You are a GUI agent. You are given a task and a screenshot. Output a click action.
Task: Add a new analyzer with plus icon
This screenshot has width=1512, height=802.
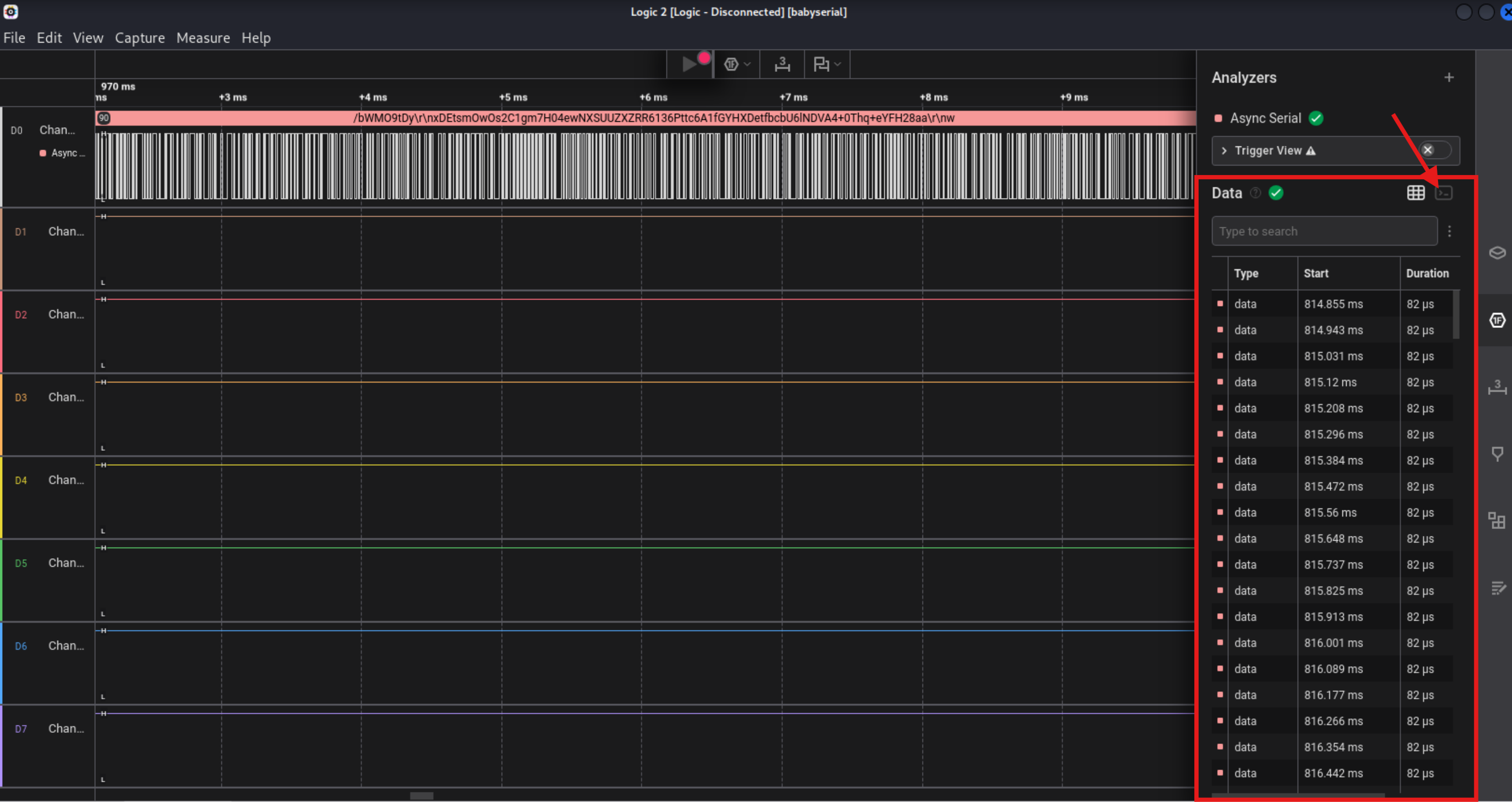click(x=1449, y=78)
